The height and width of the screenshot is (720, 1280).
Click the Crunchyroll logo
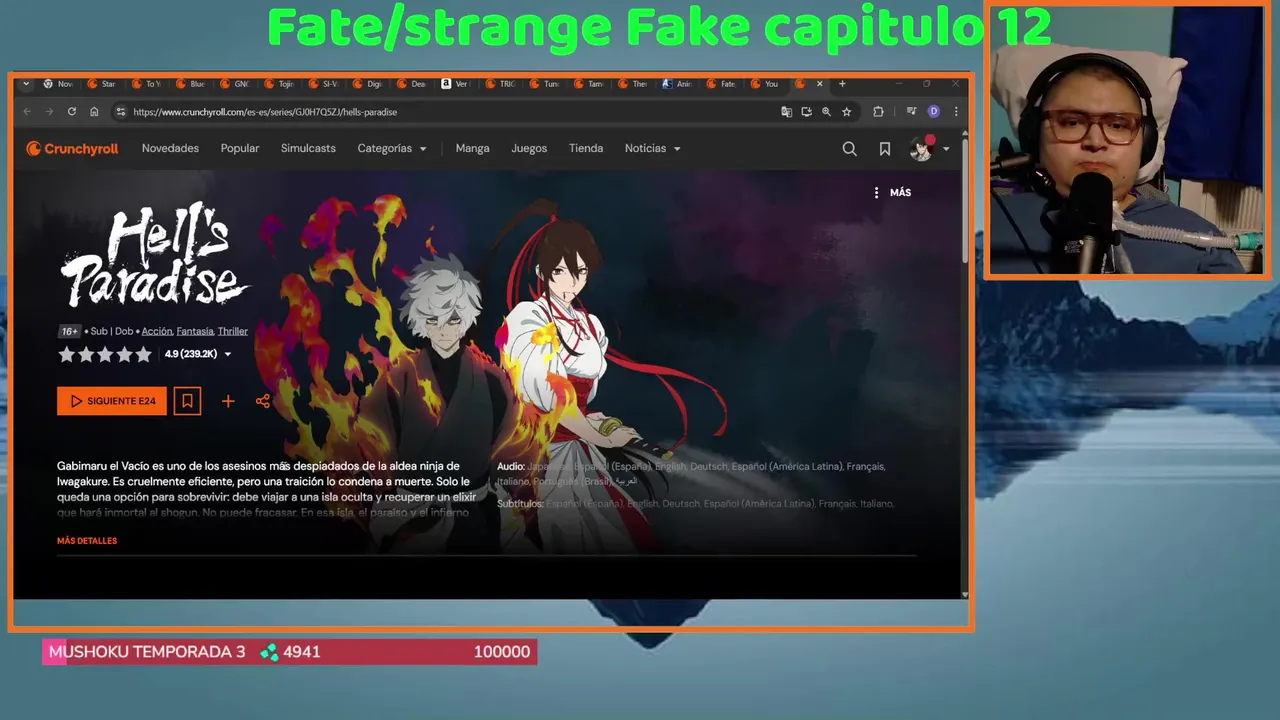click(72, 149)
